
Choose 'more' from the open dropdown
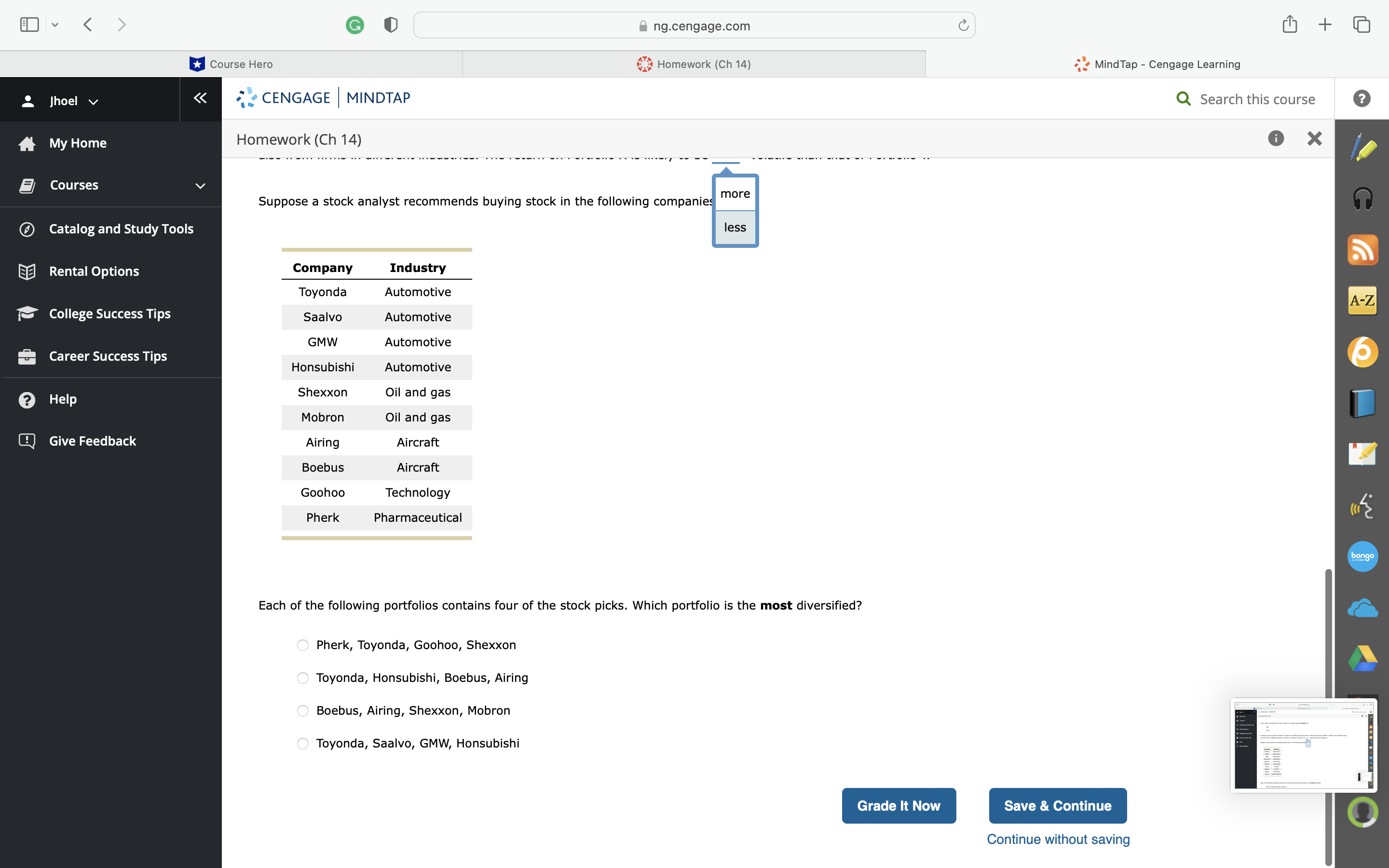click(x=735, y=193)
